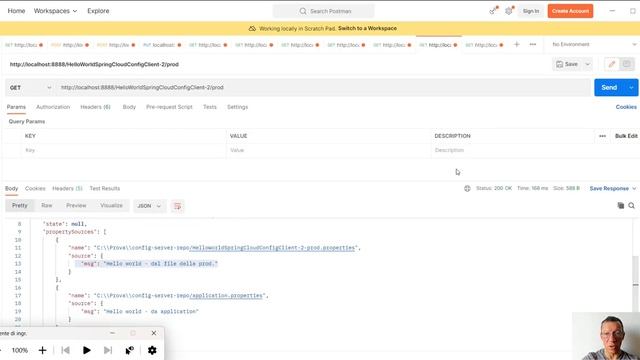Save the current request
The height and width of the screenshot is (360, 640).
click(567, 64)
